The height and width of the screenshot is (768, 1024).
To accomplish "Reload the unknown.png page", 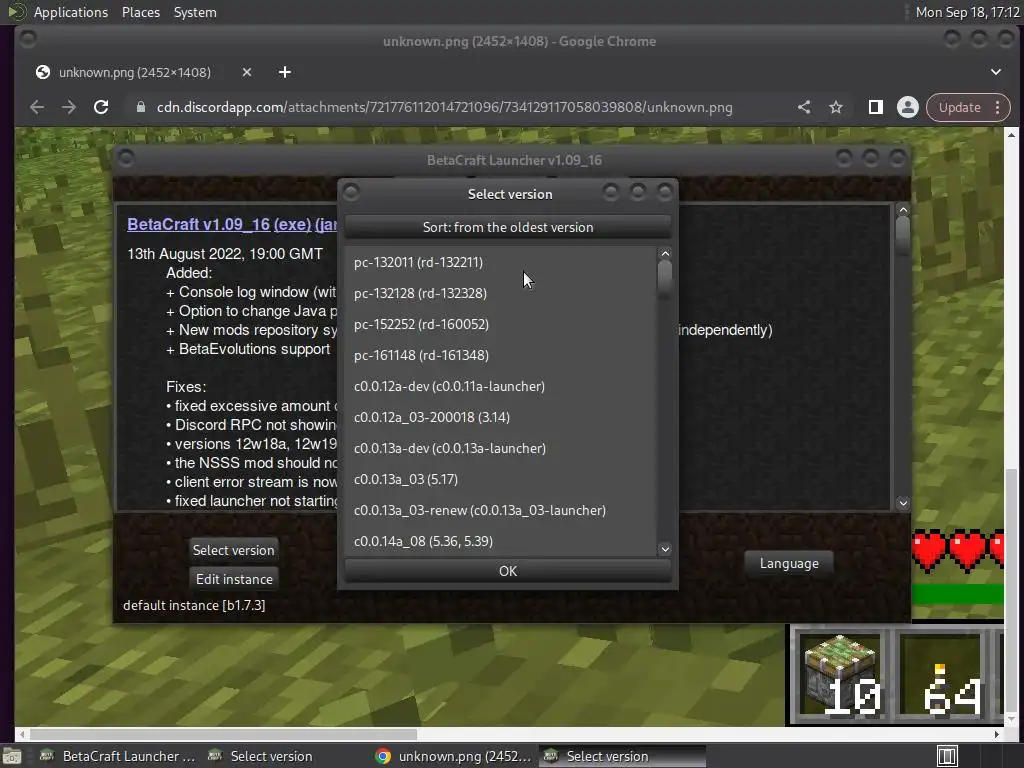I will [101, 107].
